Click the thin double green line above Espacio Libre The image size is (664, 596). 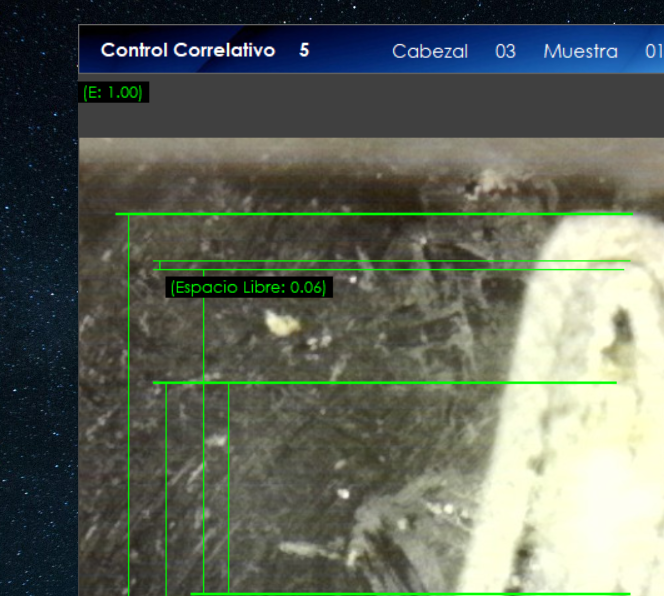coord(390,265)
